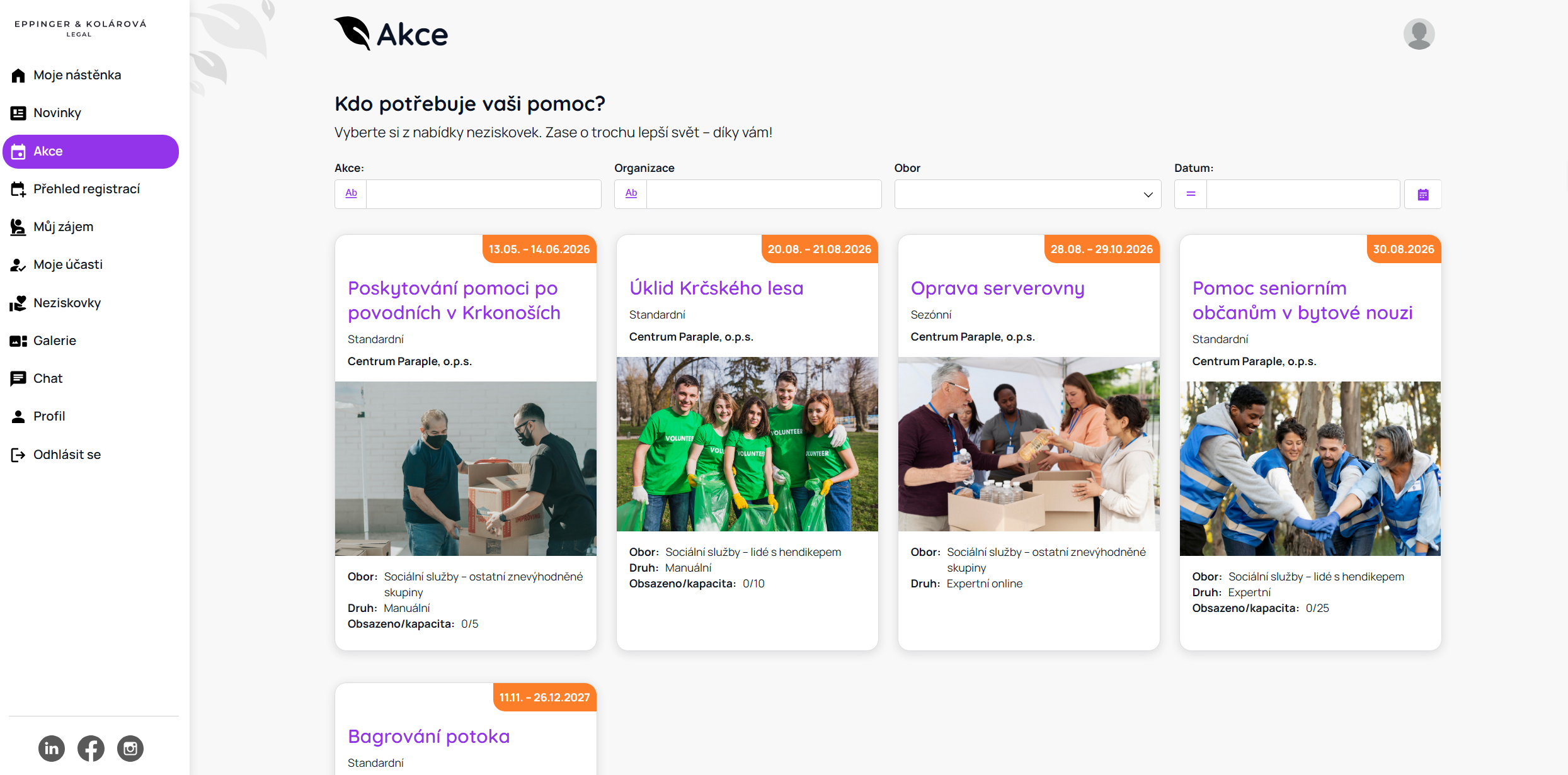The image size is (1568, 775).
Task: Focus the Akce filter text field
Action: tap(483, 195)
